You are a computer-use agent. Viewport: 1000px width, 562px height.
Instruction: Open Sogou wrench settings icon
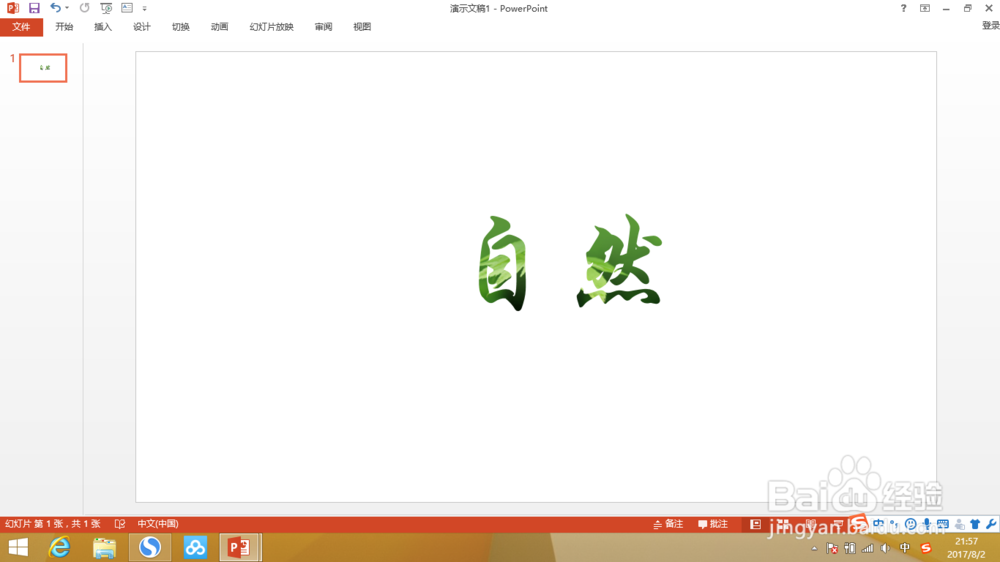point(991,524)
